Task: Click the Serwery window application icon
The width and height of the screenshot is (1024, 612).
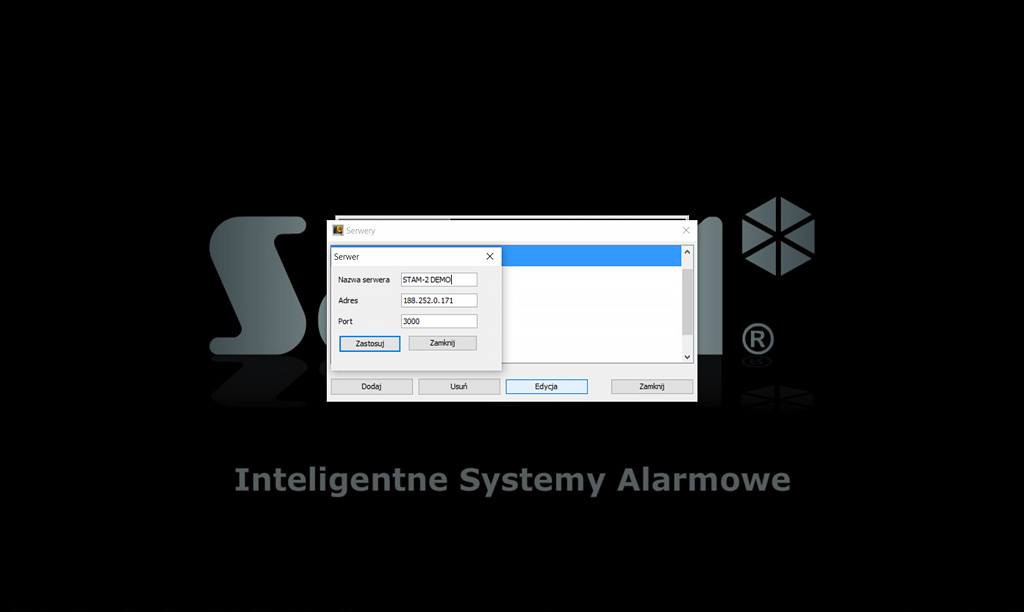Action: pos(338,230)
